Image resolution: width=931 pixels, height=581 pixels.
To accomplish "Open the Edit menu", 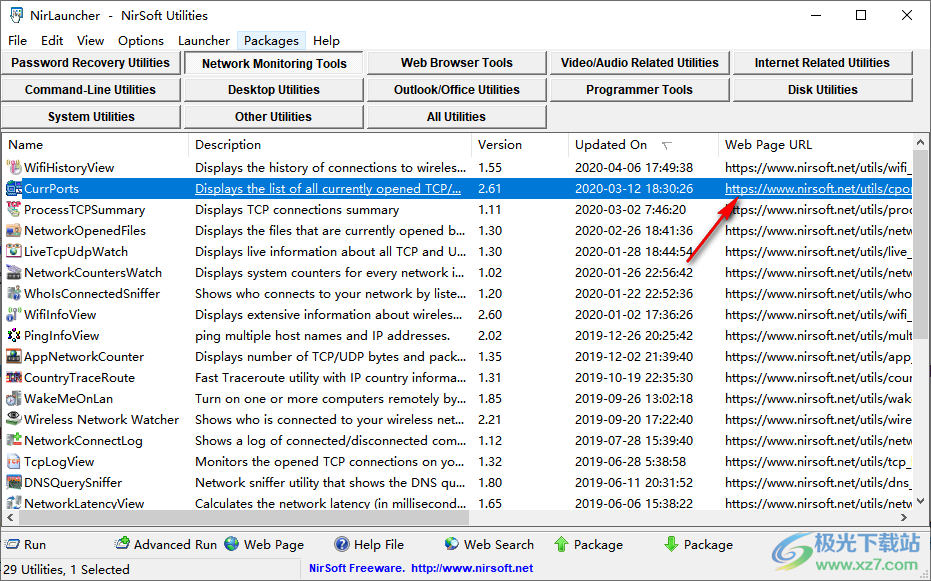I will click(x=52, y=40).
